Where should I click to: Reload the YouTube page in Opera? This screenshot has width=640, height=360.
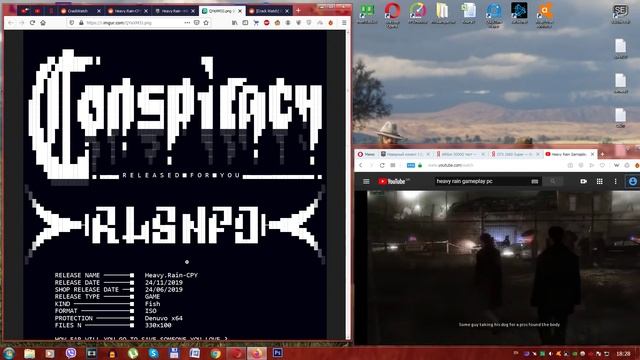pyautogui.click(x=382, y=165)
